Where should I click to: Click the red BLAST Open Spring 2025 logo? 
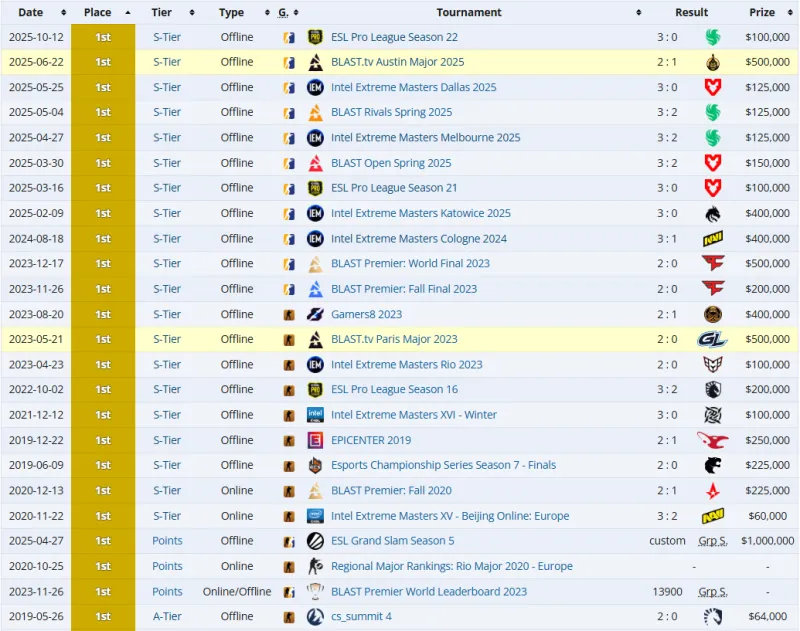point(315,163)
